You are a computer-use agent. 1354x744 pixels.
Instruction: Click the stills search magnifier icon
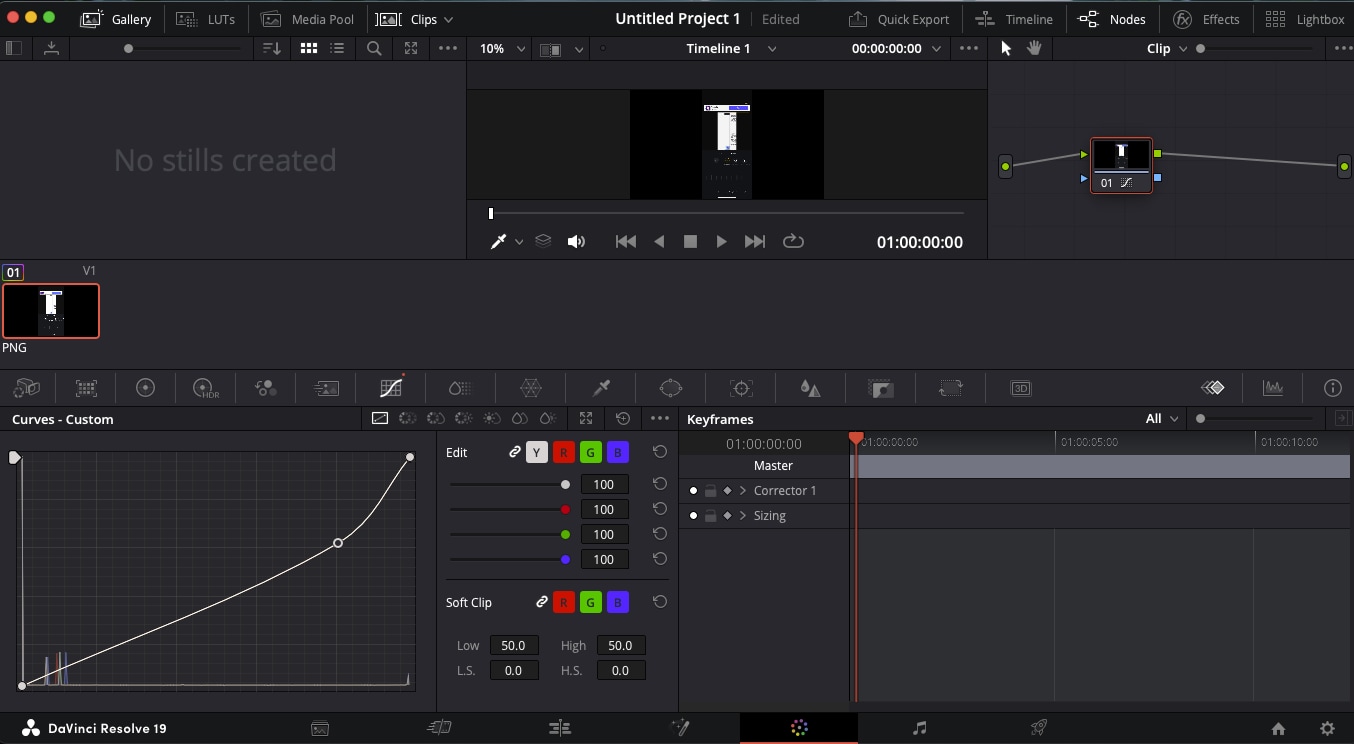point(374,48)
